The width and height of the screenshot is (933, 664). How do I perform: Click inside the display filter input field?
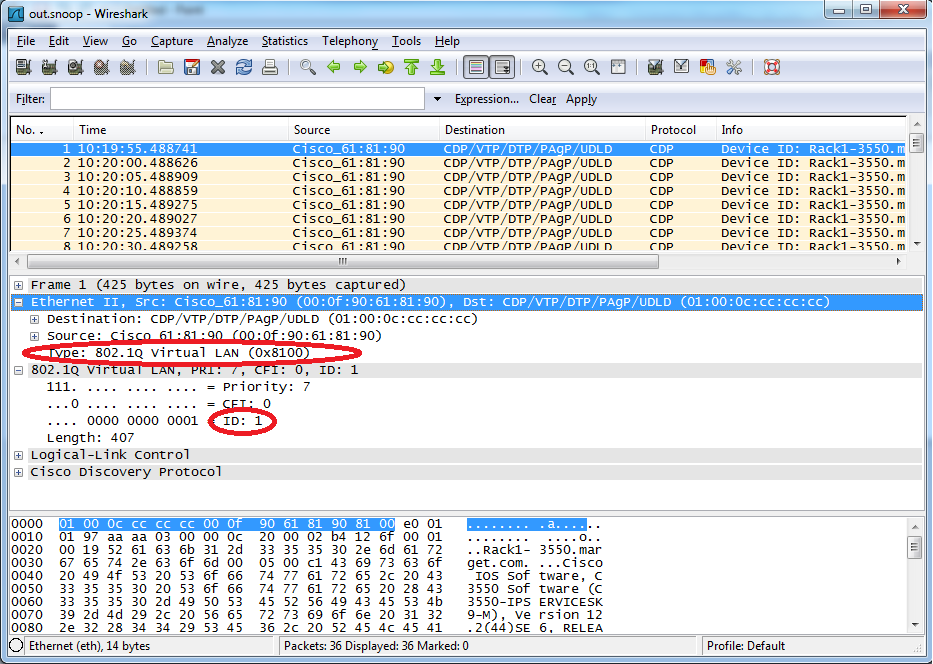[237, 99]
